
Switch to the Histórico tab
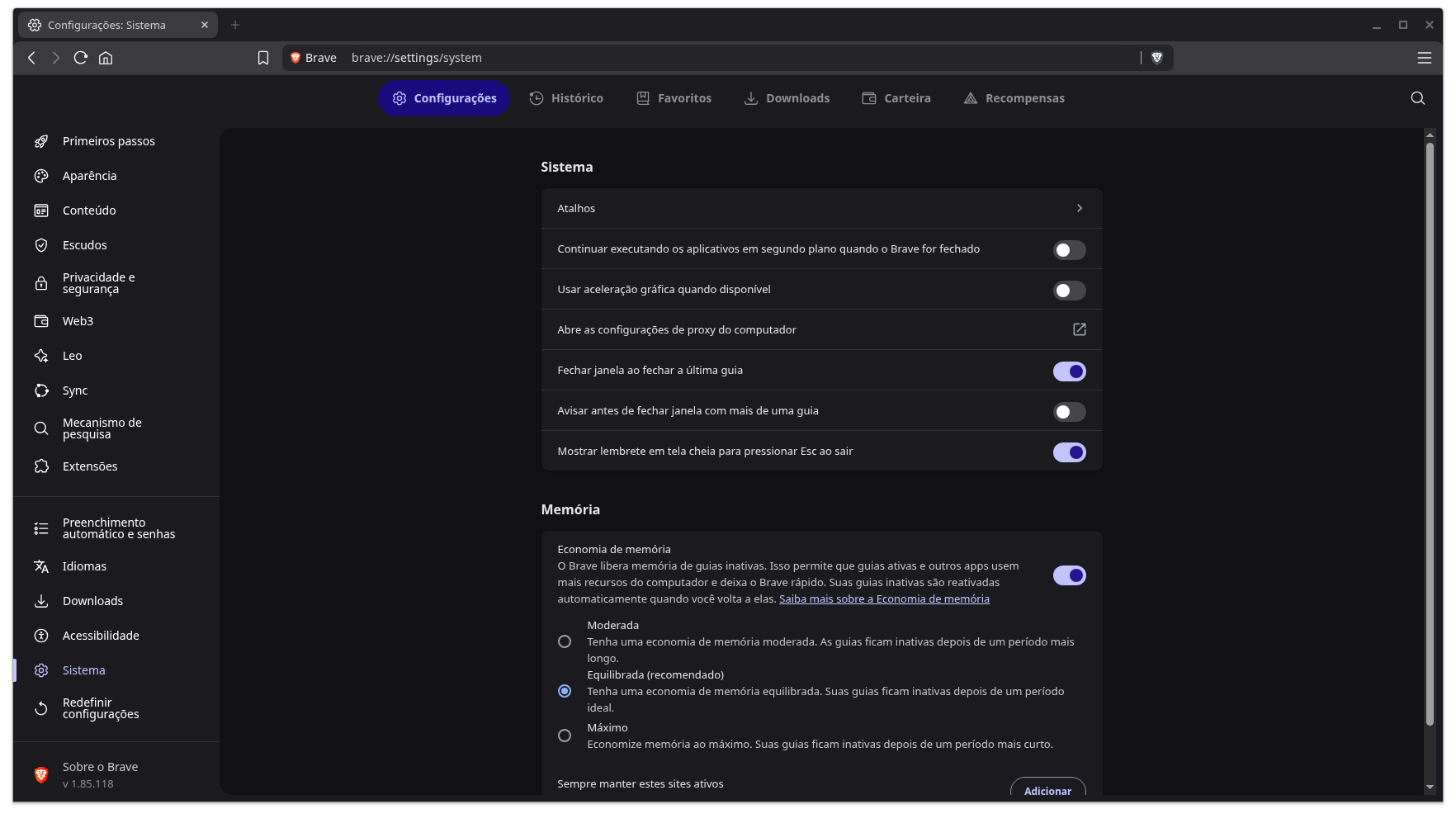coord(566,98)
